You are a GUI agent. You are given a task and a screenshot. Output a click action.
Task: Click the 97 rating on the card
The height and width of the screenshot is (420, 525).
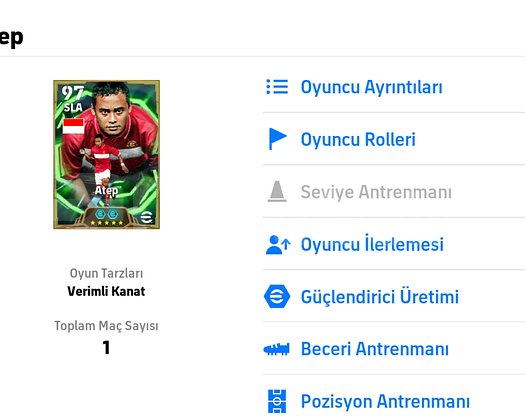coord(72,93)
